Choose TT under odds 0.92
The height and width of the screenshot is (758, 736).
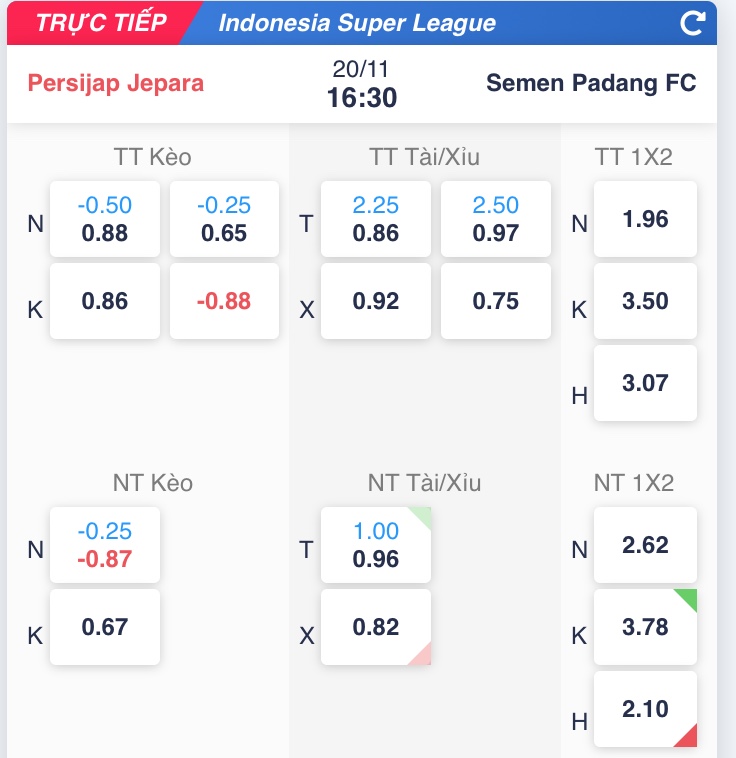375,301
